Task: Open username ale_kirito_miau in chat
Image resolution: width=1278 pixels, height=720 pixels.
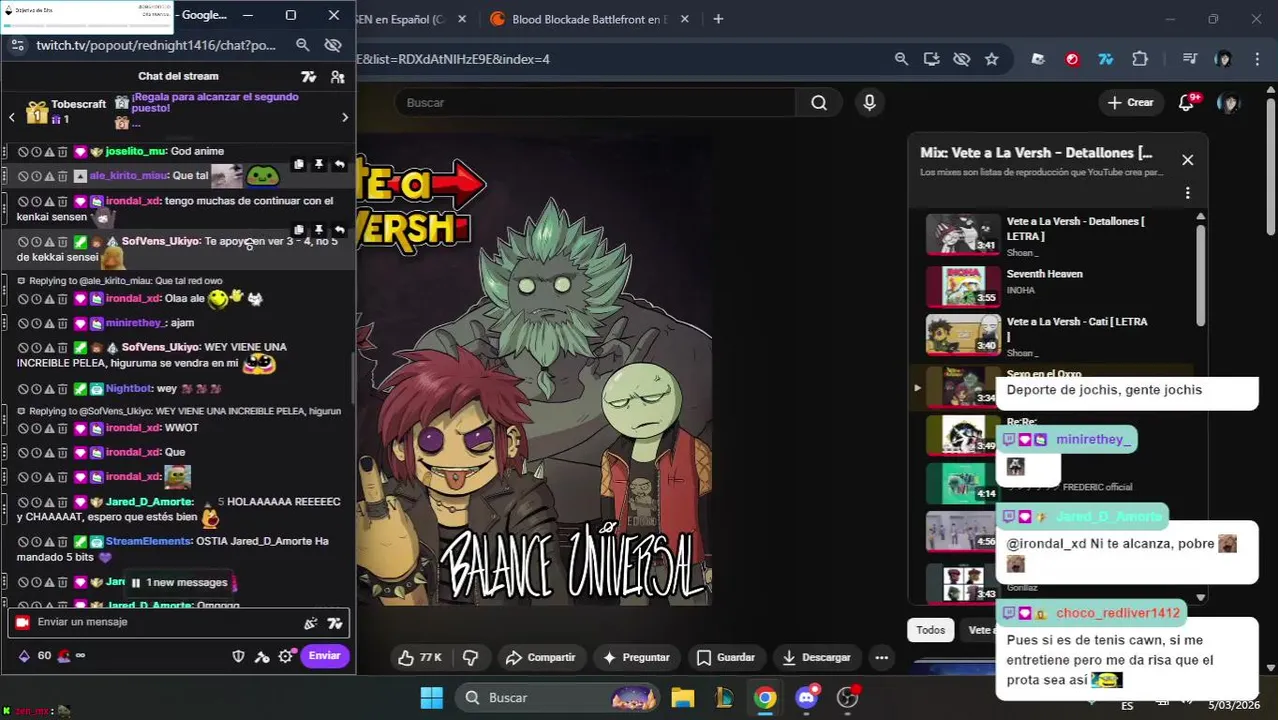Action: [x=128, y=175]
